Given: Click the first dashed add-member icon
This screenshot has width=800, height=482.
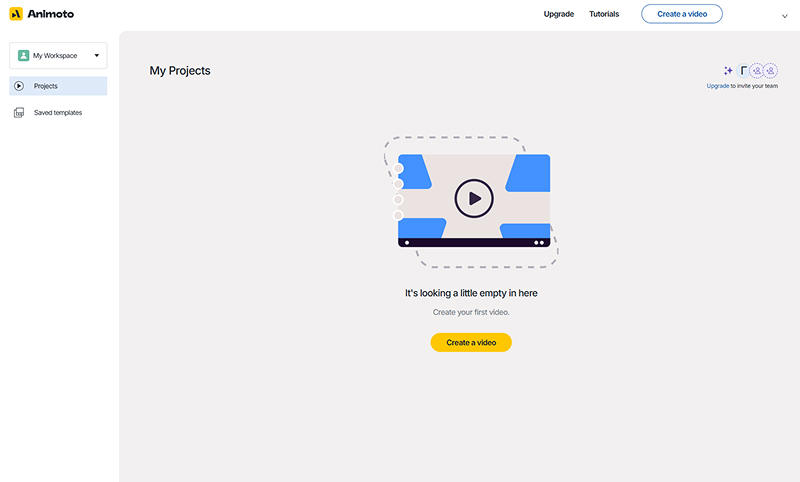Looking at the screenshot, I should (x=757, y=71).
